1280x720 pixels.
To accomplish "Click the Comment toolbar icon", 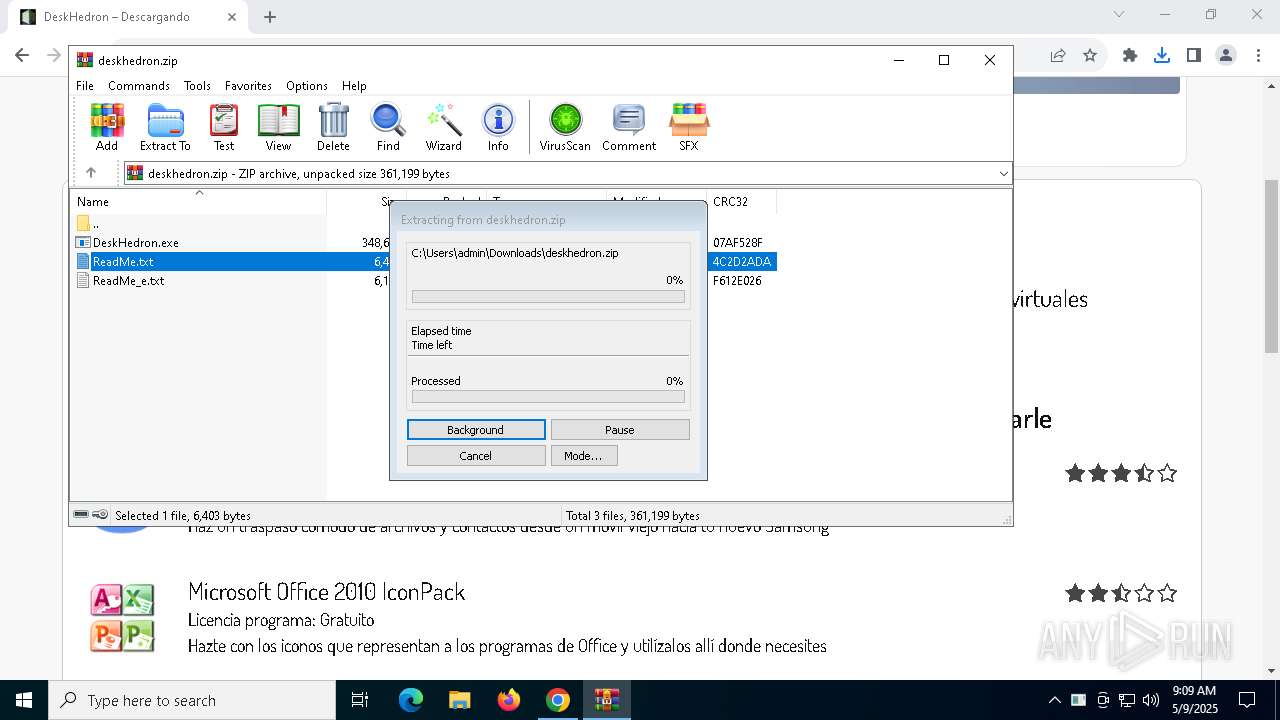I will click(x=629, y=127).
